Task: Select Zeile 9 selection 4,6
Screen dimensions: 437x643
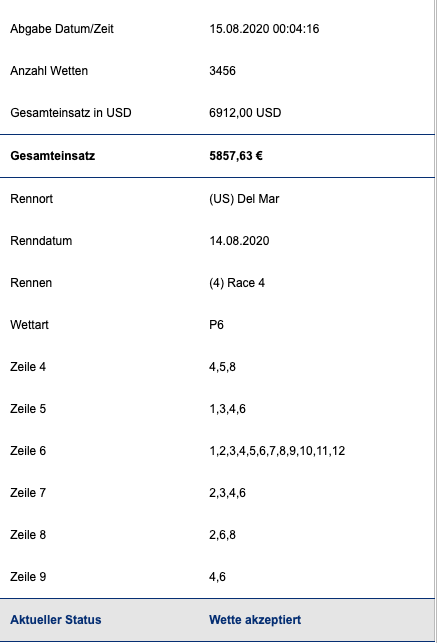Action: [217, 577]
